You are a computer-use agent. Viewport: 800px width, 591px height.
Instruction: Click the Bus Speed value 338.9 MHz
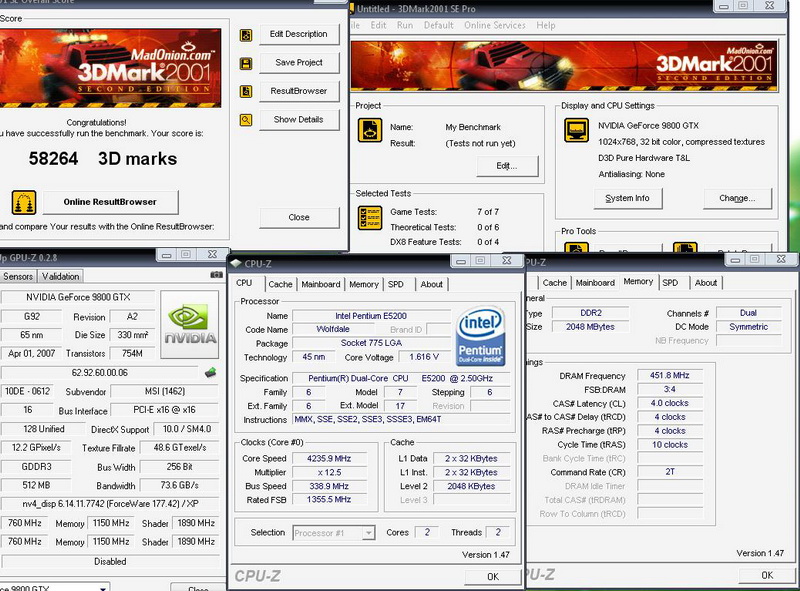[329, 486]
